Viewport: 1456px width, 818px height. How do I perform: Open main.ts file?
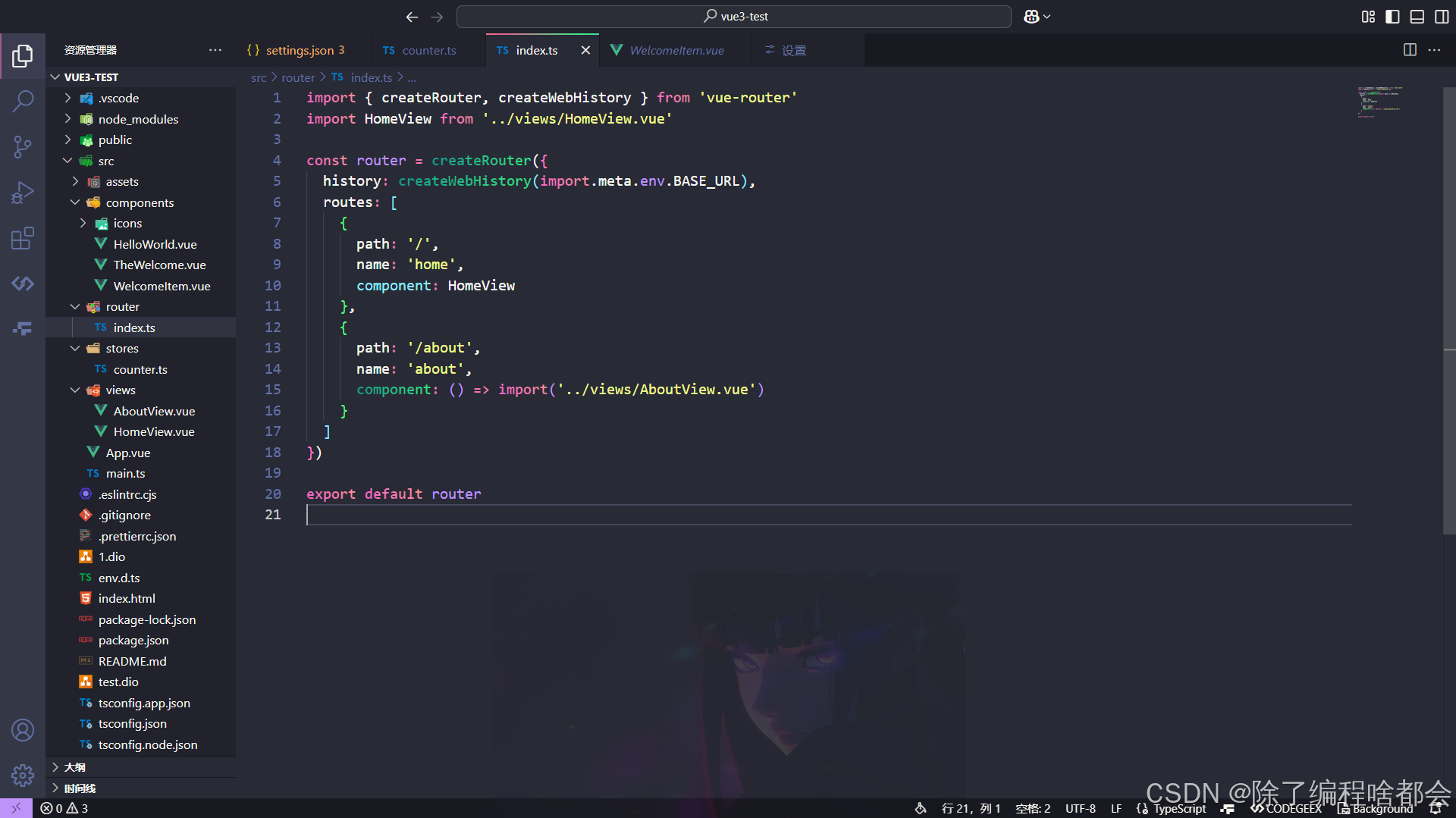tap(141, 473)
